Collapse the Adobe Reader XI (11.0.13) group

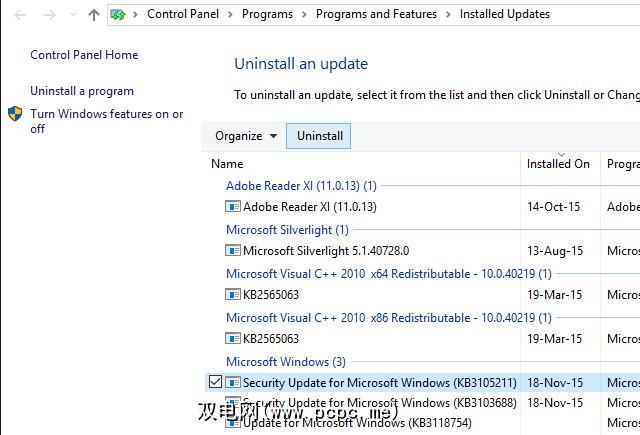(x=301, y=186)
